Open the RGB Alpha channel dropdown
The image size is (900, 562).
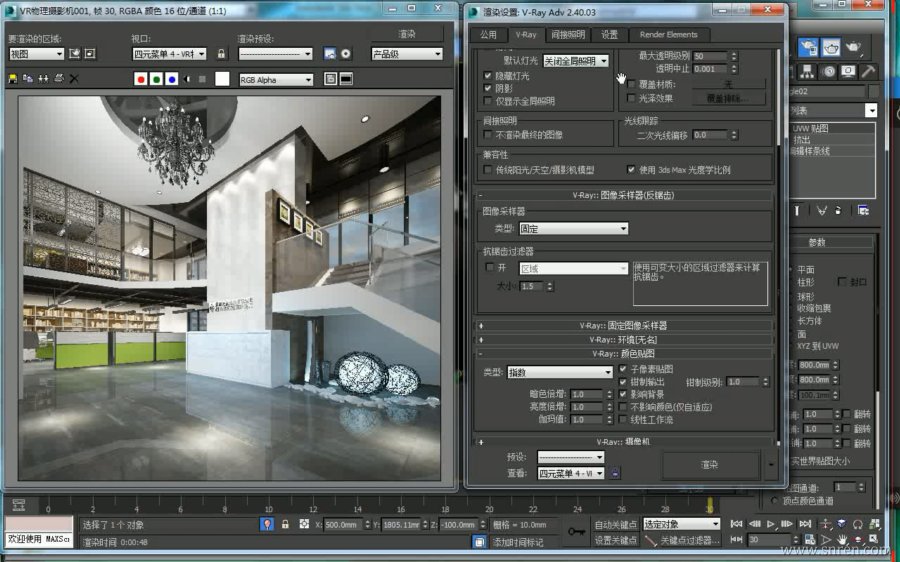tap(276, 79)
